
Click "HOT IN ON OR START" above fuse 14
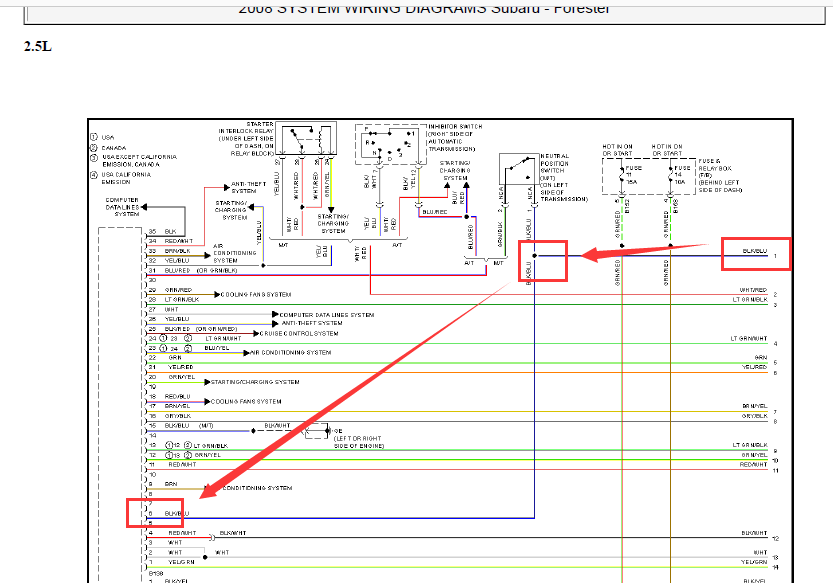coord(667,150)
